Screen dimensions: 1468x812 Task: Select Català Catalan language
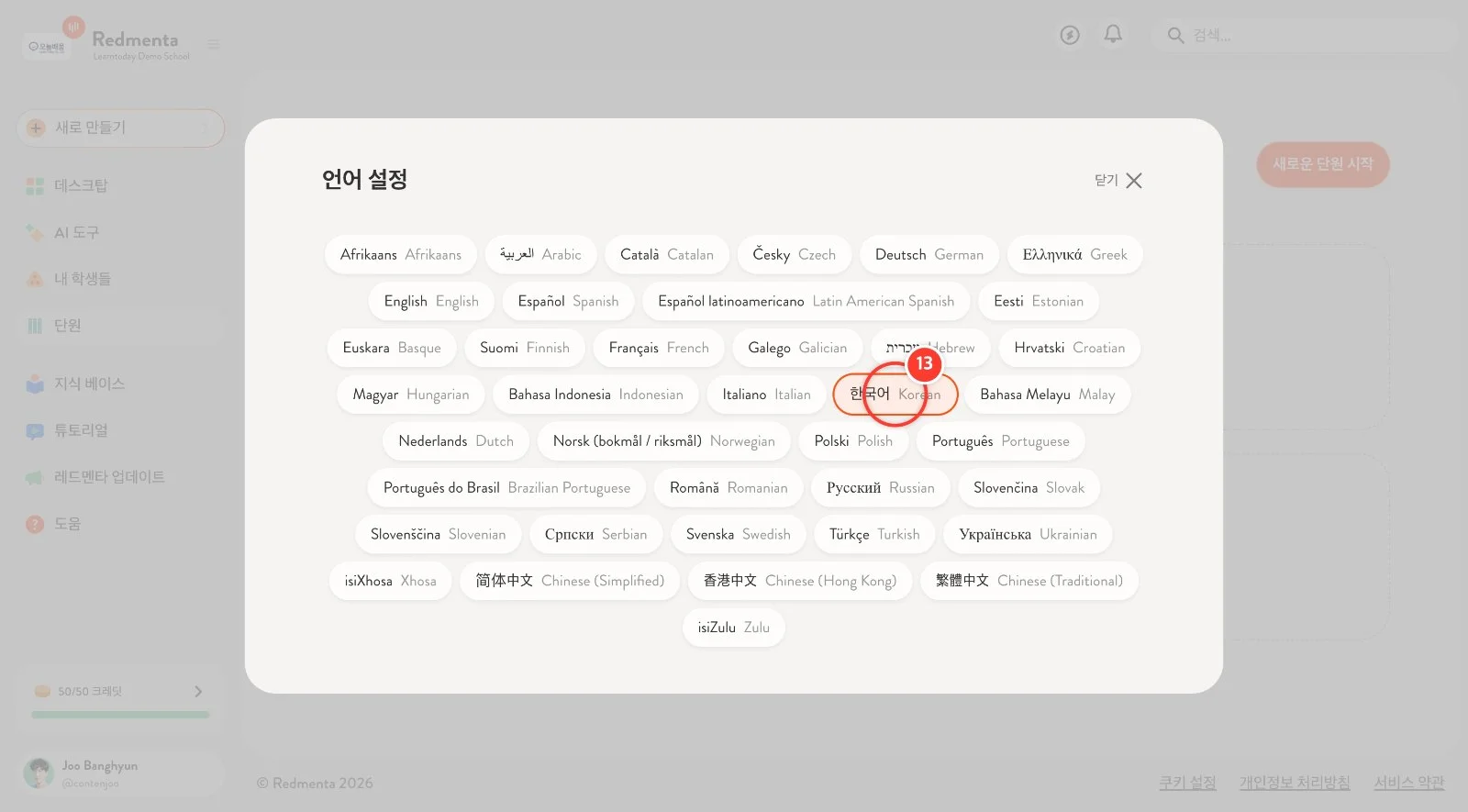click(x=667, y=254)
